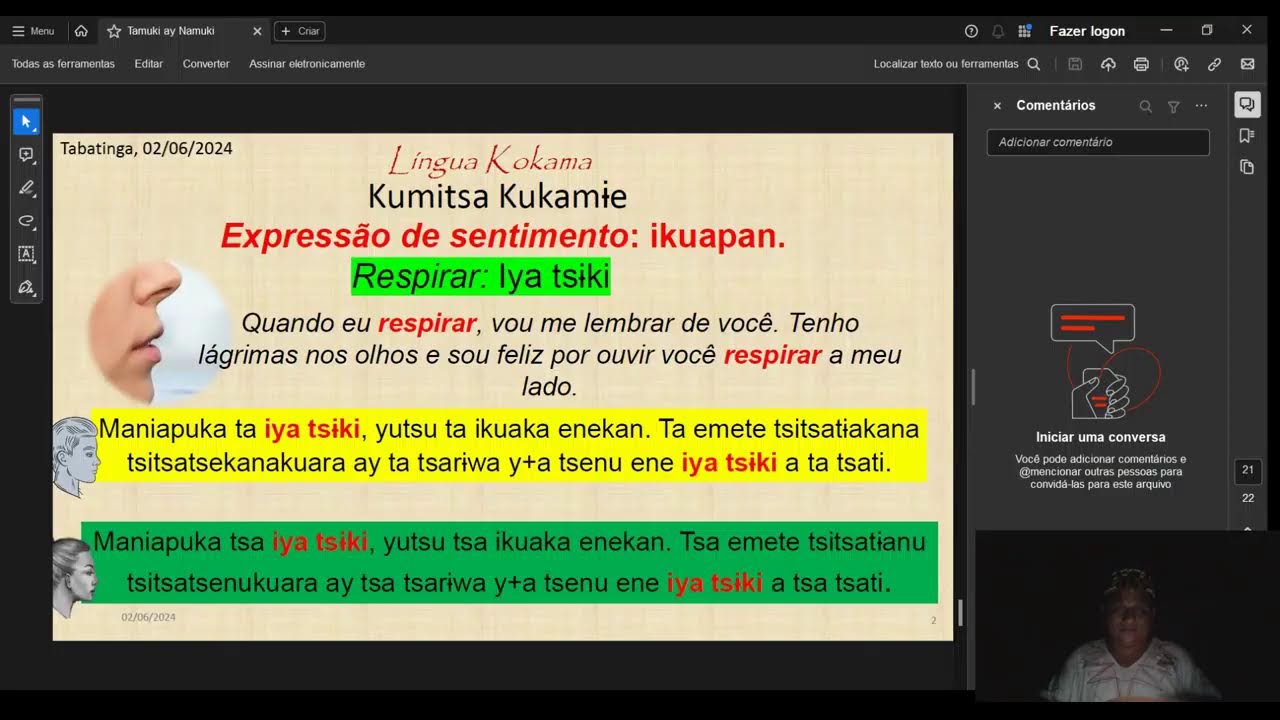Select the text box tool

[26, 254]
